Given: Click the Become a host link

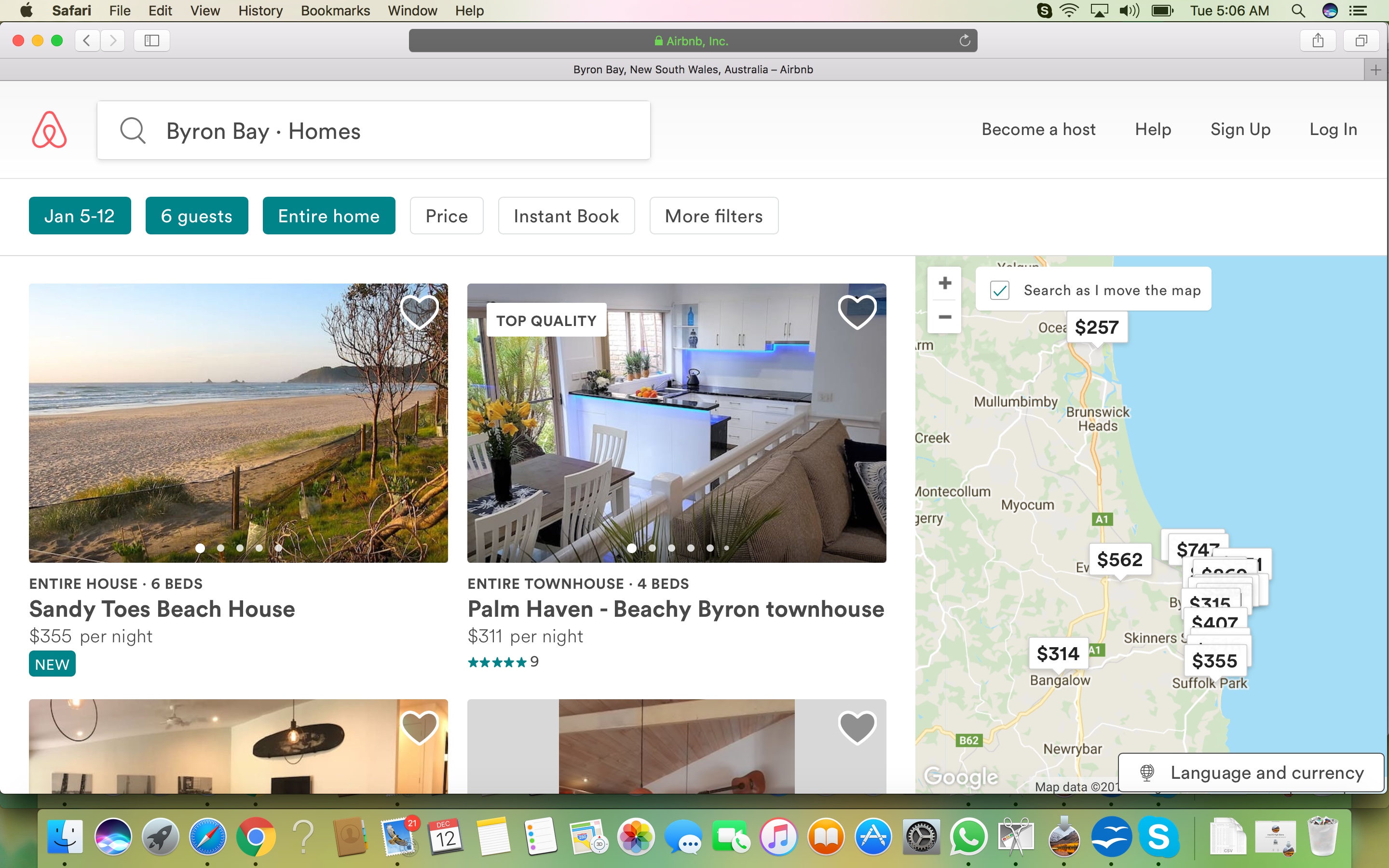Looking at the screenshot, I should [1038, 129].
